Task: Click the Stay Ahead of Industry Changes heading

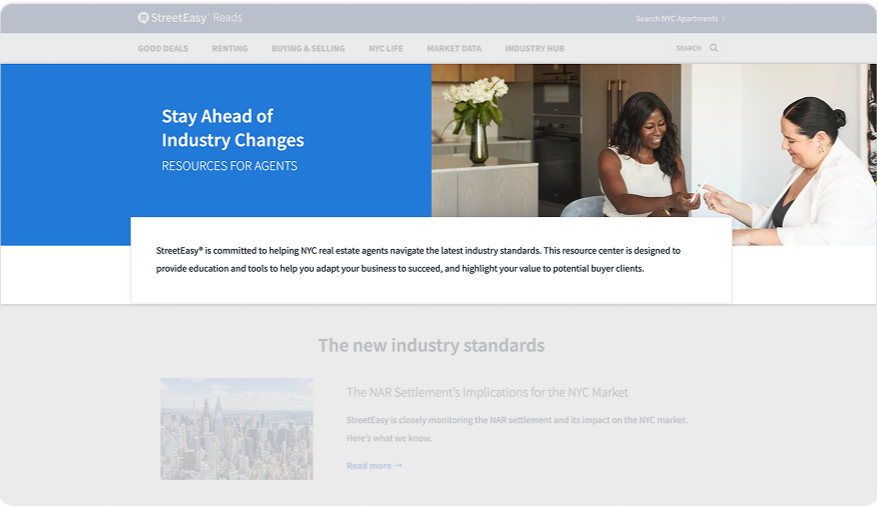Action: 233,128
